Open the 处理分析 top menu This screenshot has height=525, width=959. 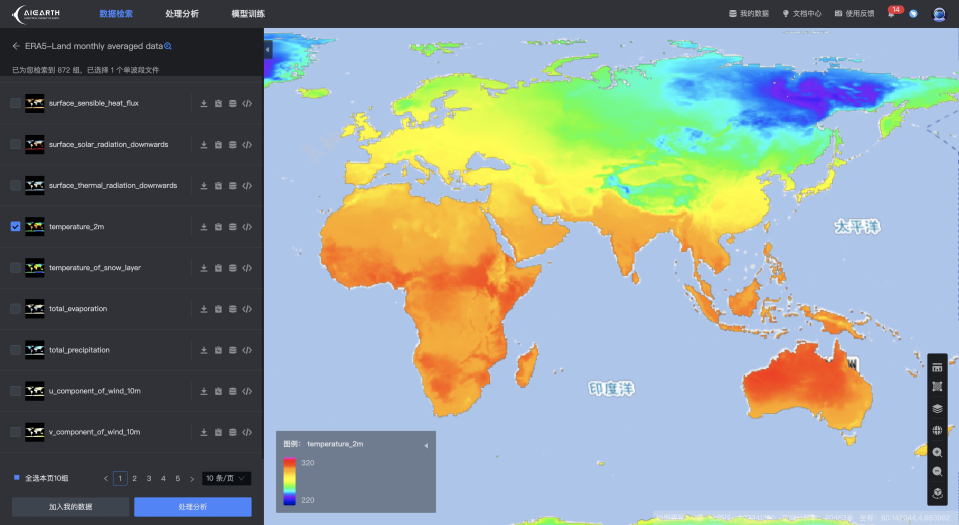coord(182,13)
